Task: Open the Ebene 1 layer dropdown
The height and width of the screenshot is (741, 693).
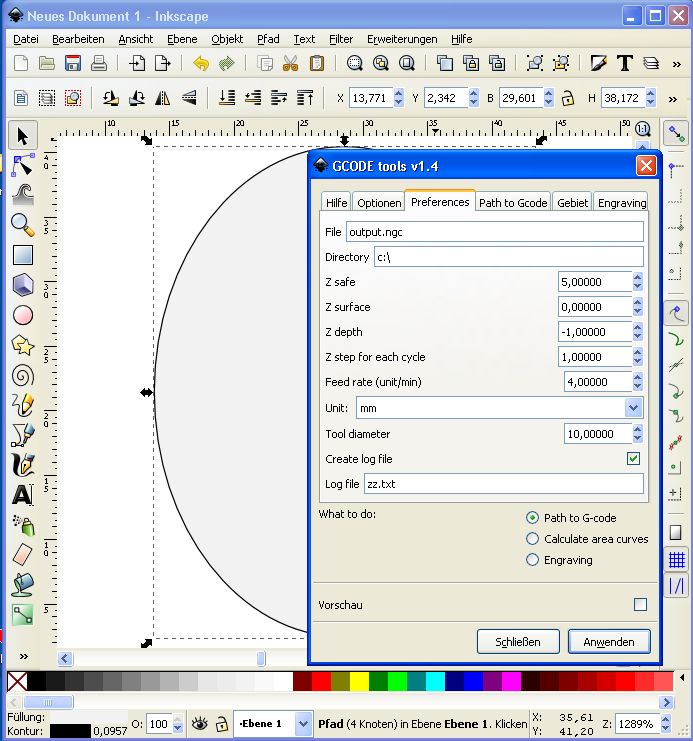Action: 303,724
